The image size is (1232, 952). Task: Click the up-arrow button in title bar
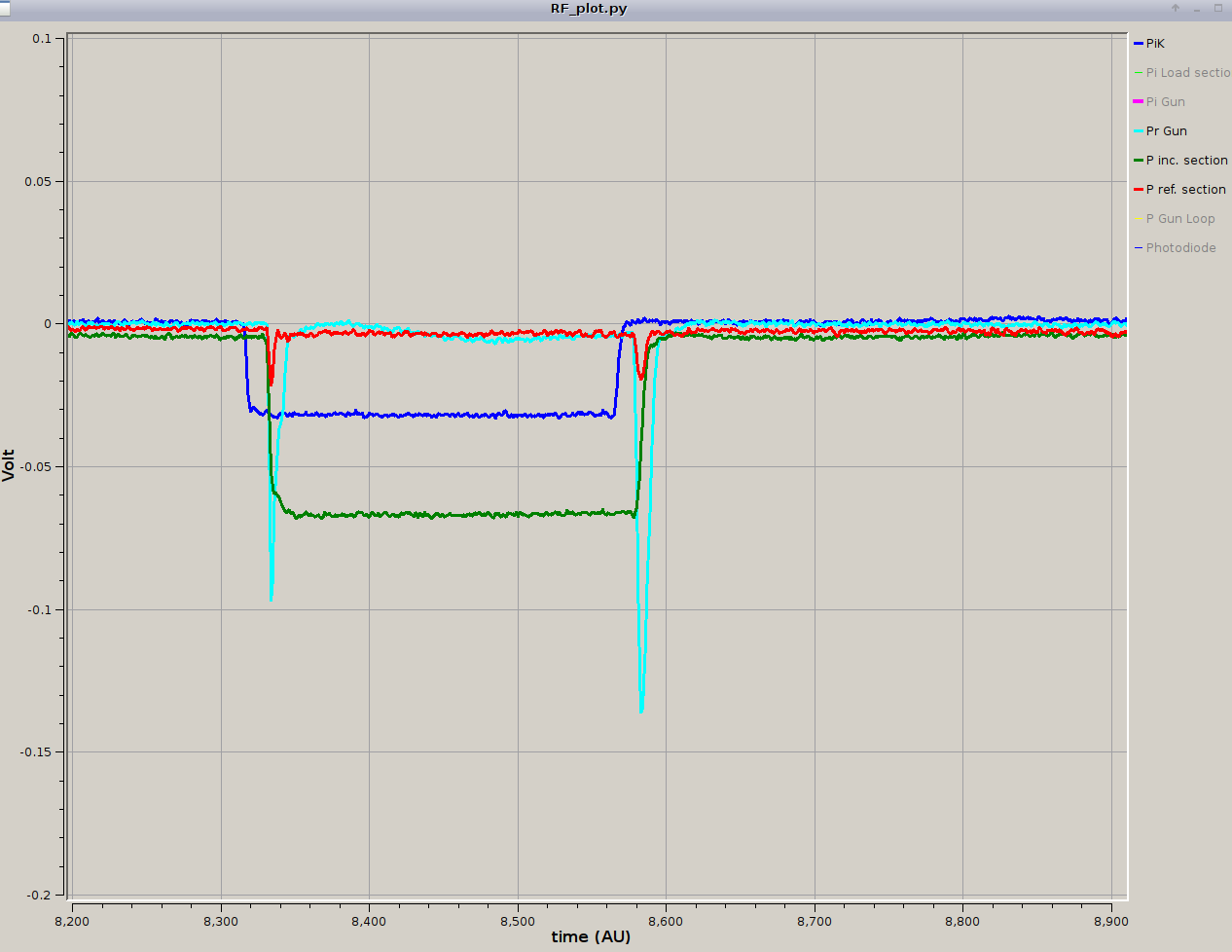[x=1176, y=9]
